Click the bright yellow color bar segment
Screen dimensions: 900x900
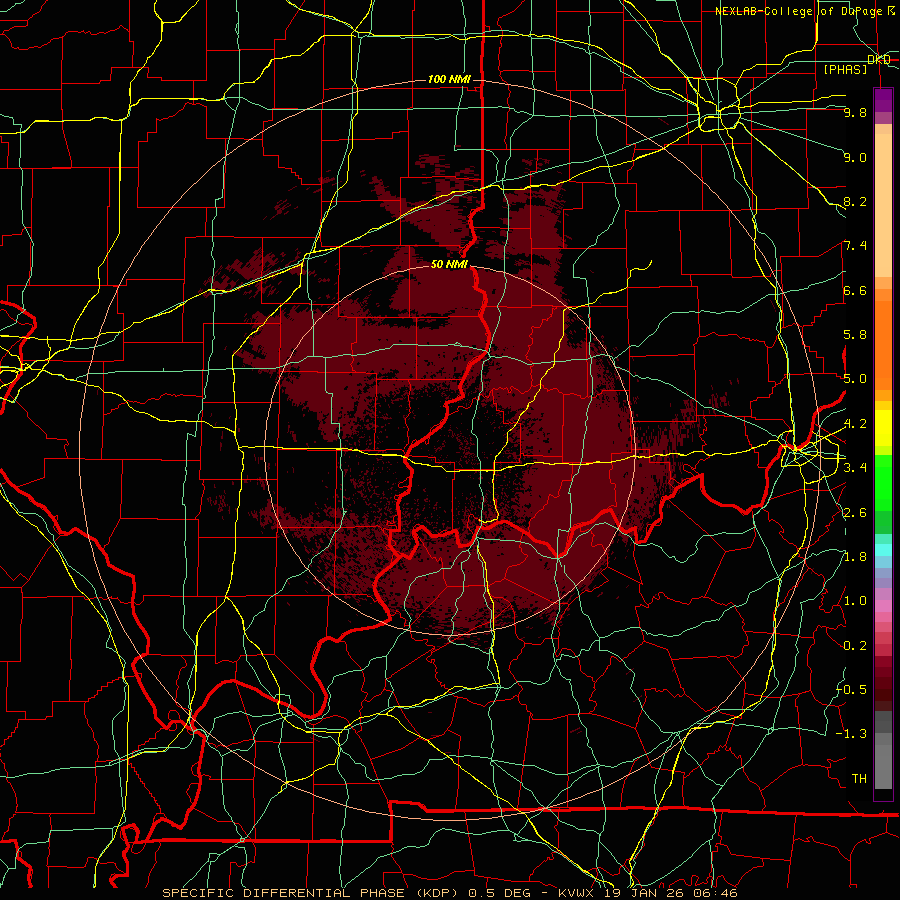click(883, 428)
